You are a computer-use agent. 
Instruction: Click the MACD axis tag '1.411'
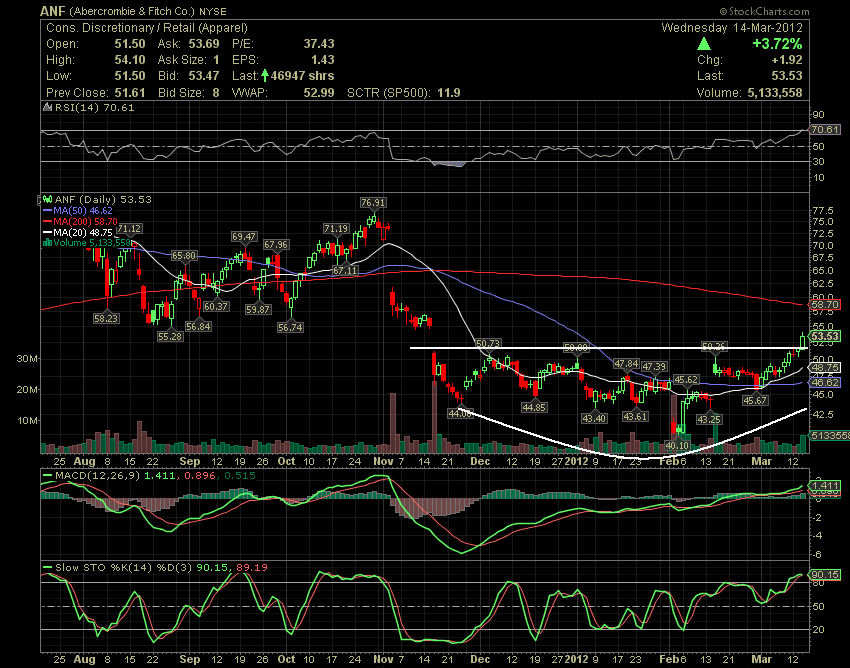(825, 486)
